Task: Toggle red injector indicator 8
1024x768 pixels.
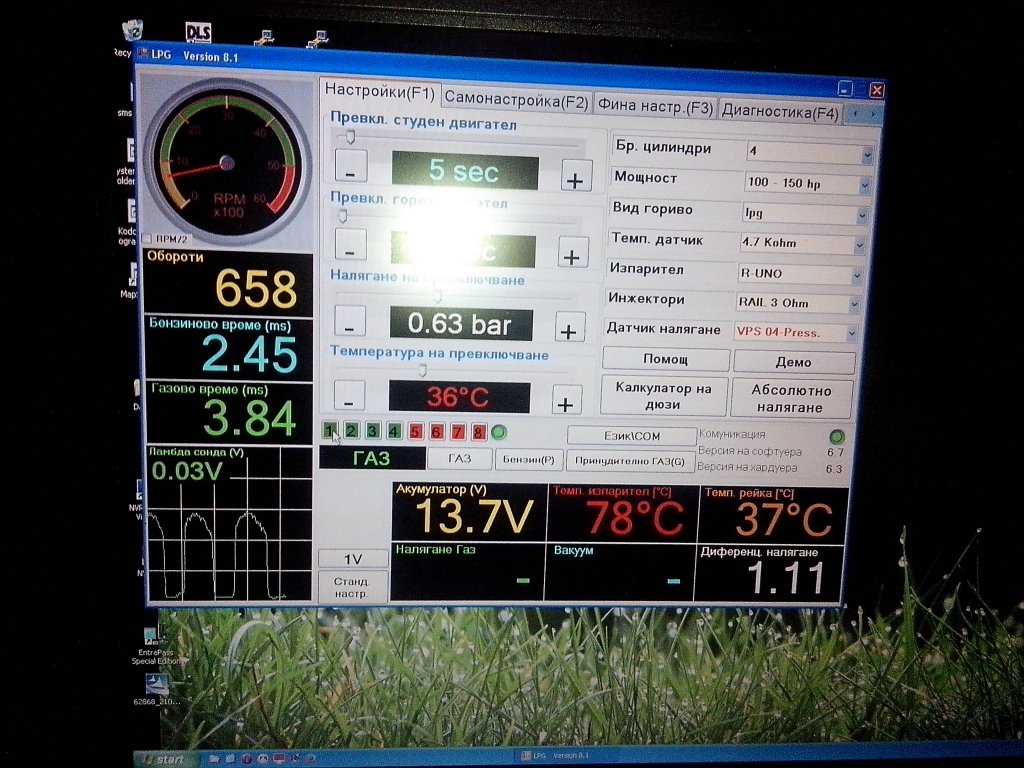Action: coord(478,432)
